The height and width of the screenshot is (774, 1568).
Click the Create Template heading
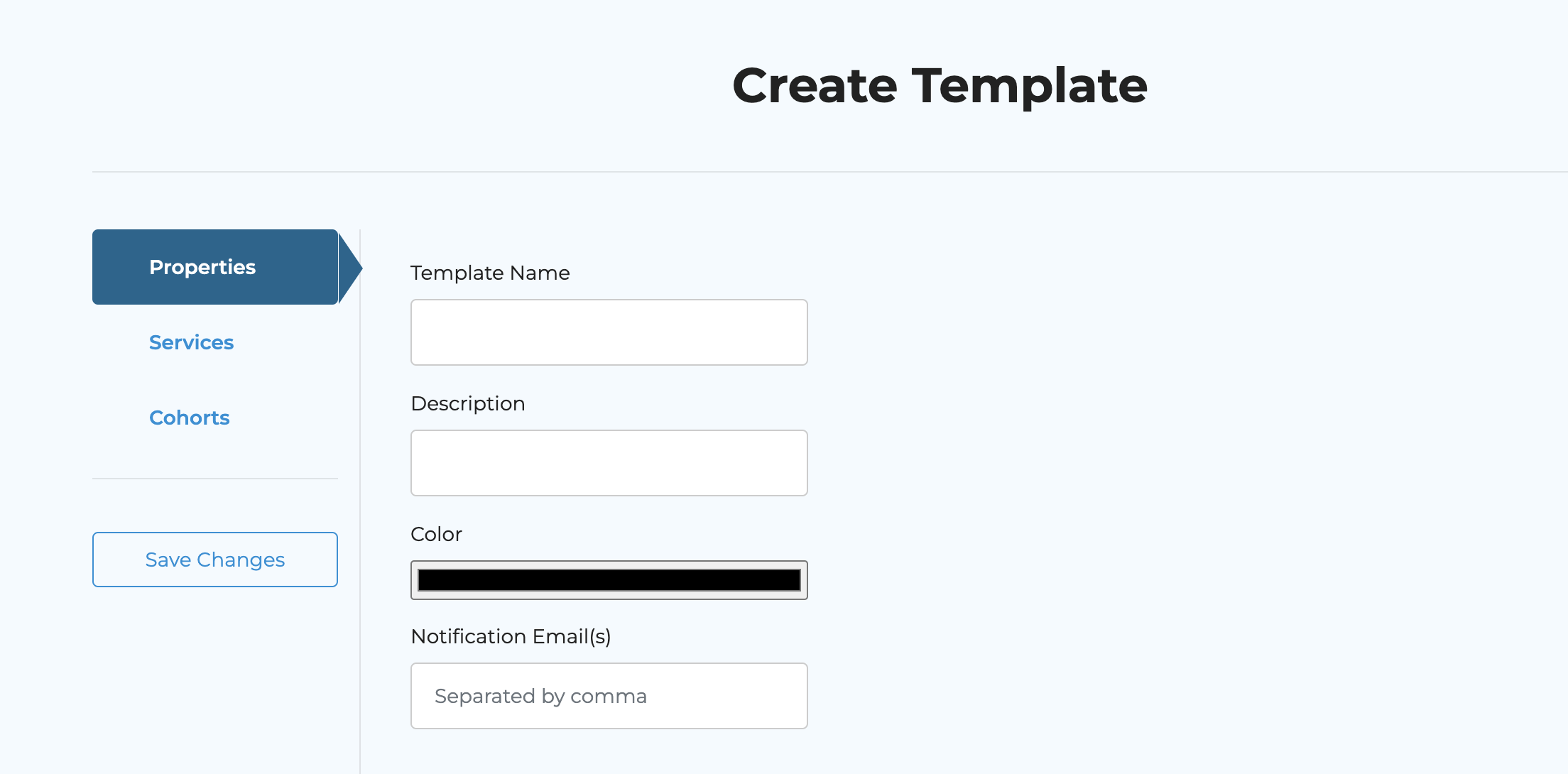[939, 85]
